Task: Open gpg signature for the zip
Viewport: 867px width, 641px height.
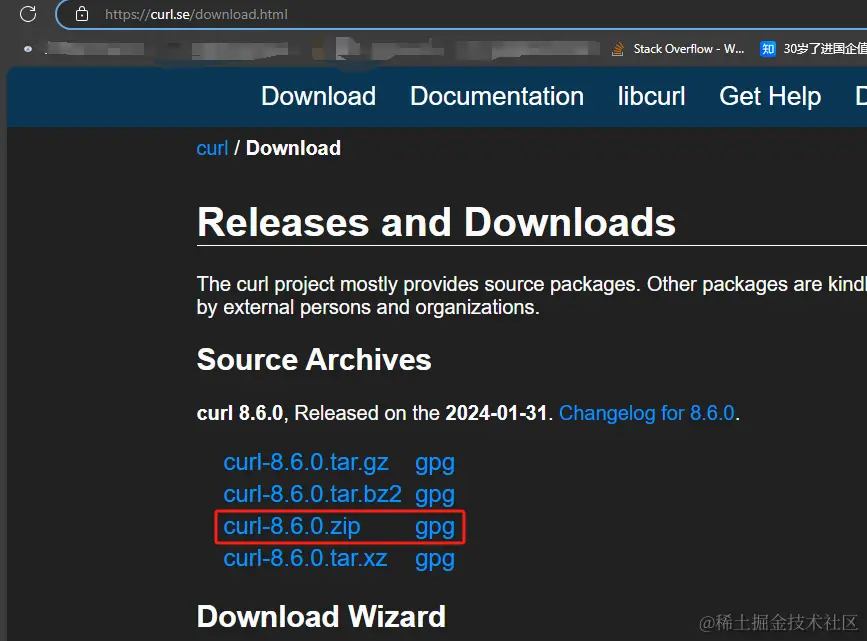Action: pos(435,528)
